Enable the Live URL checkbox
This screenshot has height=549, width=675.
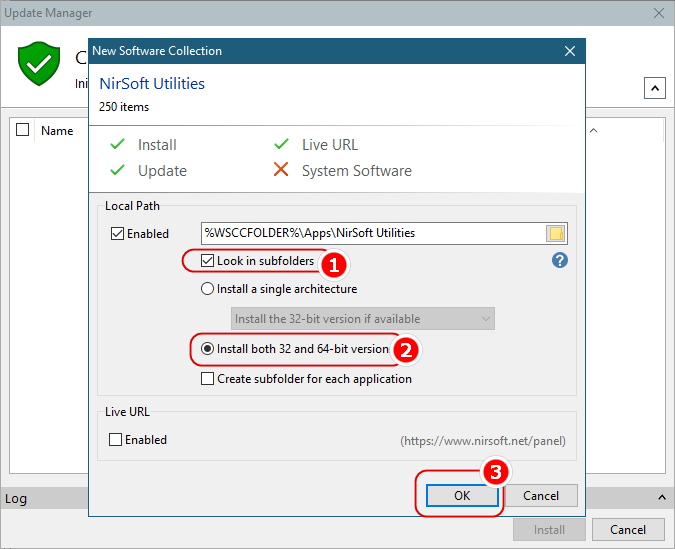(x=115, y=440)
